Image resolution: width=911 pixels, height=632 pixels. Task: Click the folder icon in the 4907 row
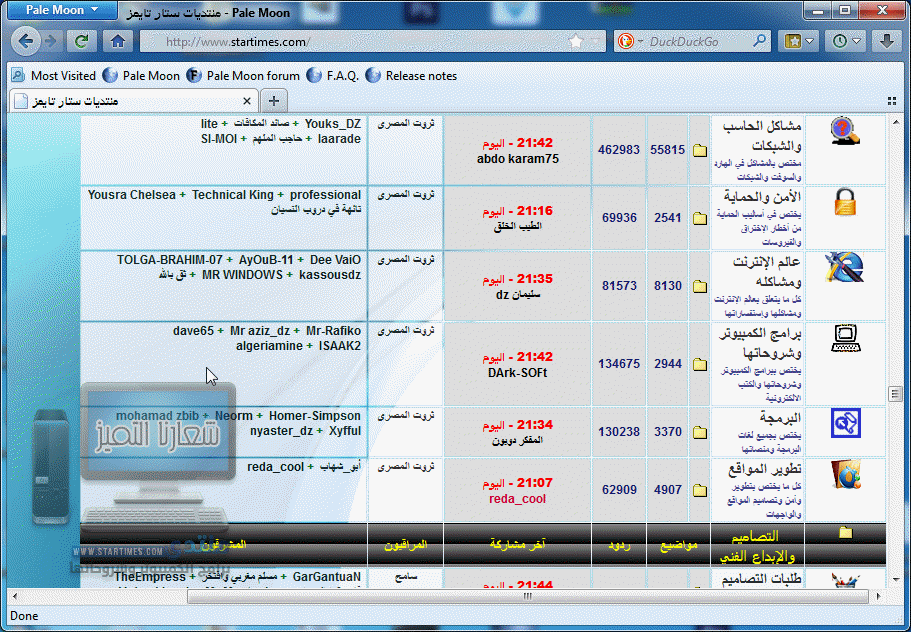pos(700,490)
